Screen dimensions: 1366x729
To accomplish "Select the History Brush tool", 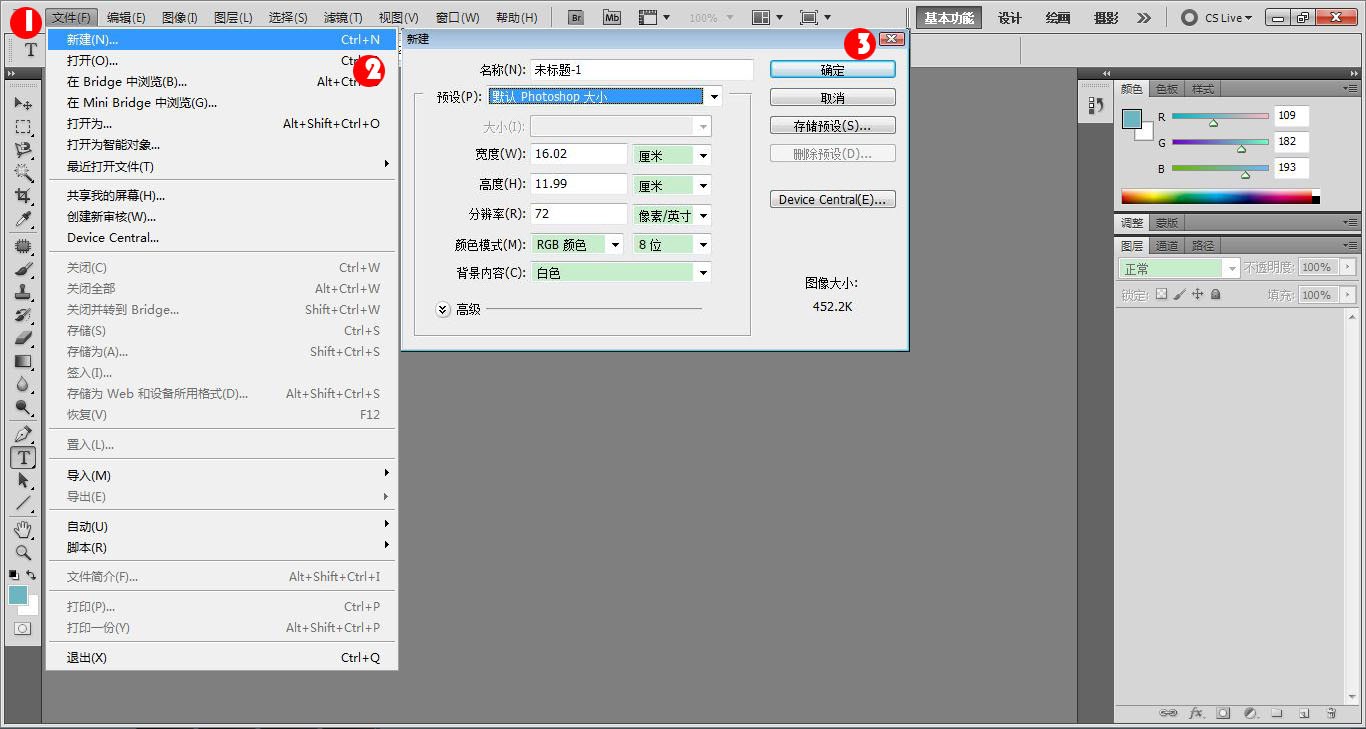I will (x=23, y=315).
